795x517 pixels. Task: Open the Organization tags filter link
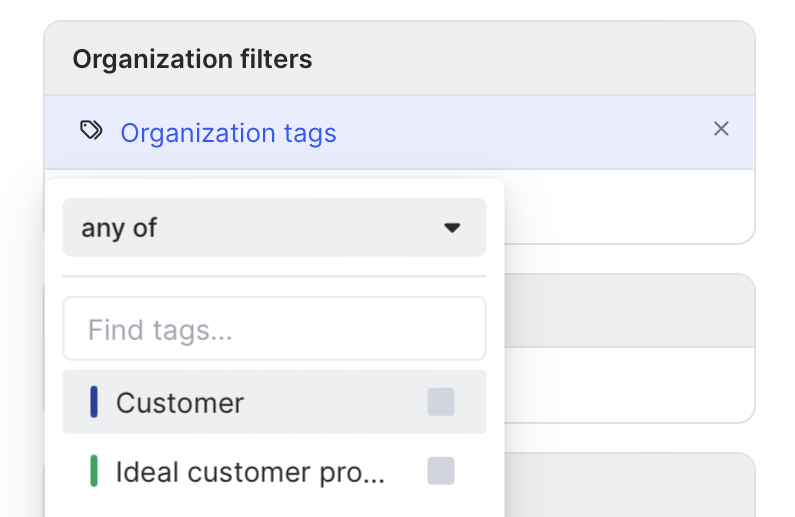pyautogui.click(x=228, y=133)
